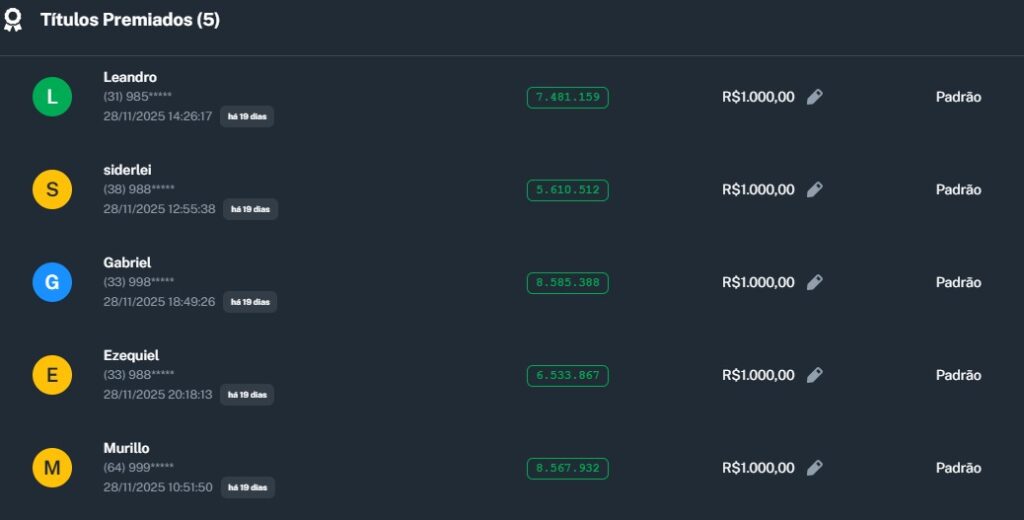Image resolution: width=1024 pixels, height=520 pixels.
Task: Click ticket badge 8.567.932
Action: (567, 468)
